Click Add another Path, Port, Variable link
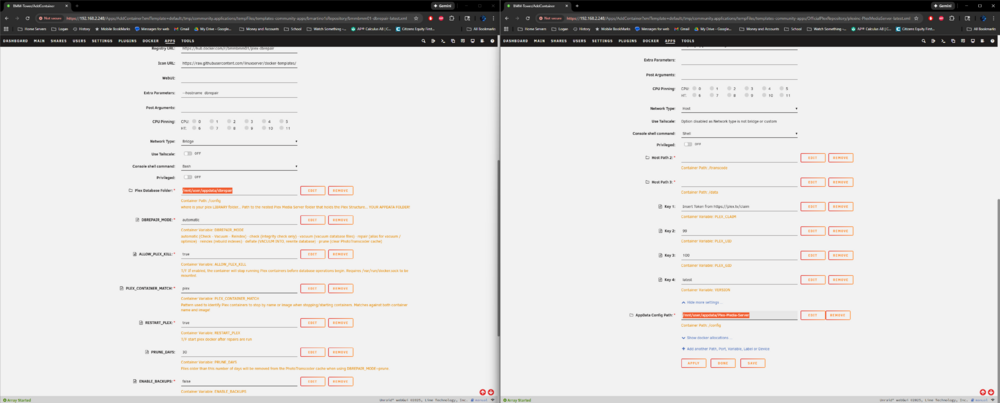 726,349
